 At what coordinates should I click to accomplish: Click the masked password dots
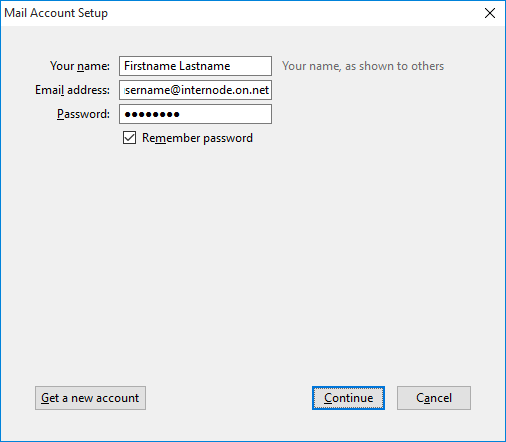(152, 114)
